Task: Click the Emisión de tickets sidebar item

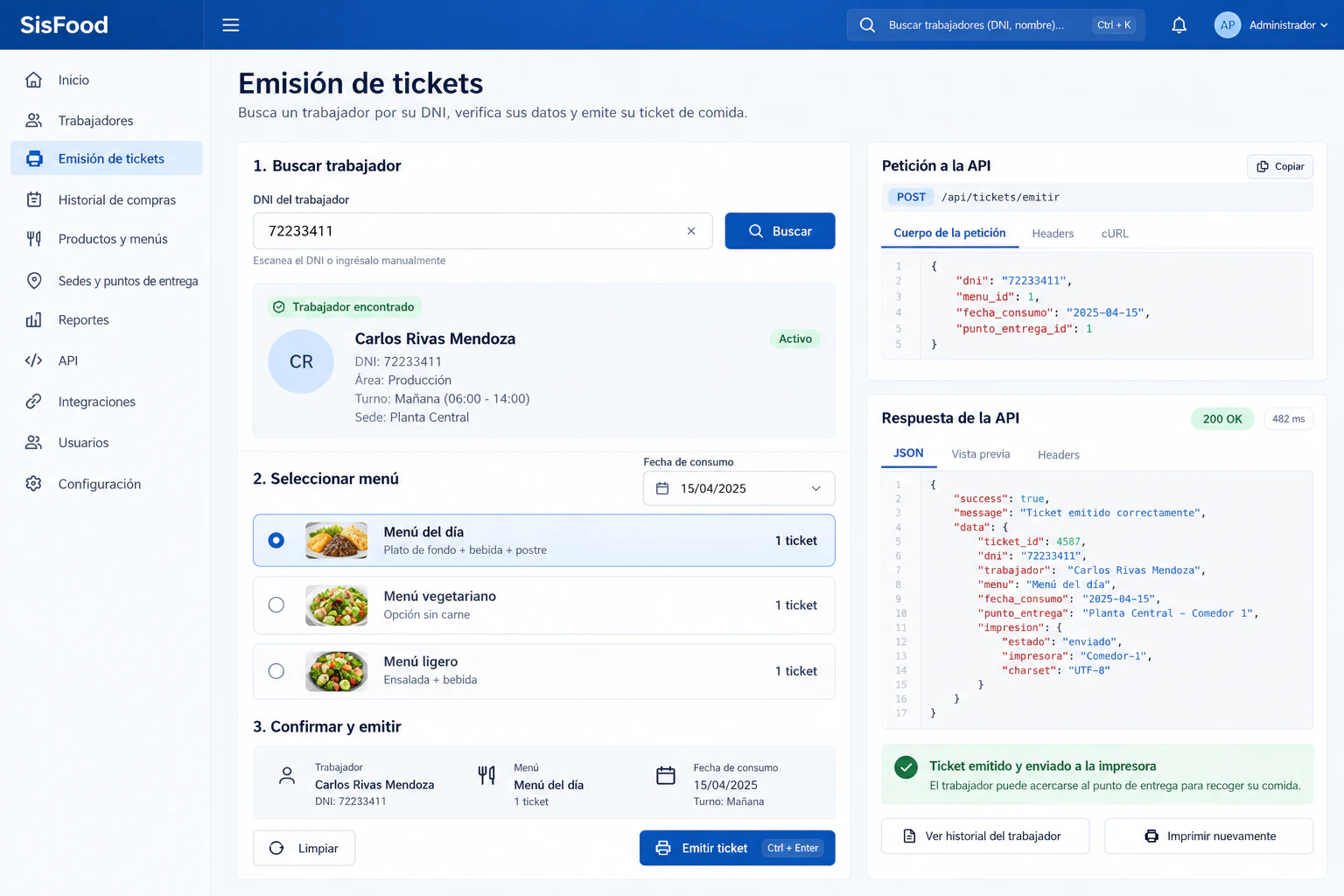Action: point(107,158)
